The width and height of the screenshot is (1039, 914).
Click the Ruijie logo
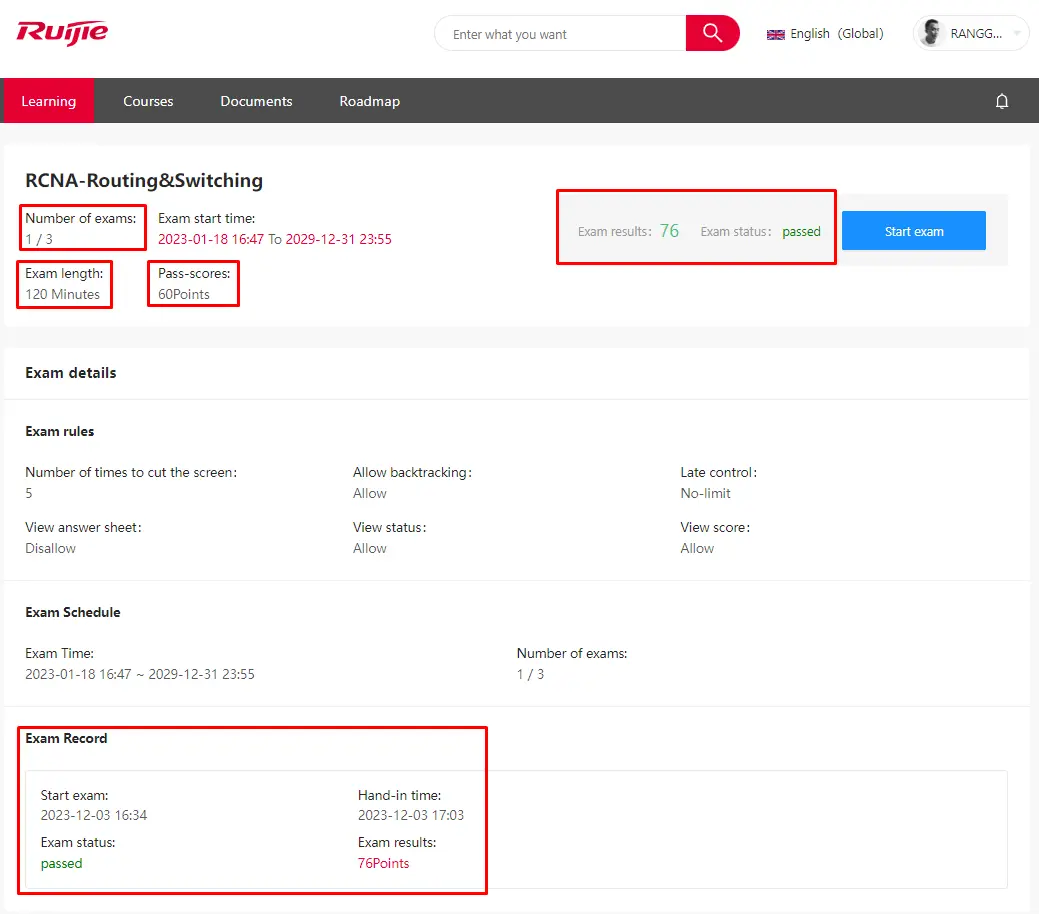tap(62, 32)
